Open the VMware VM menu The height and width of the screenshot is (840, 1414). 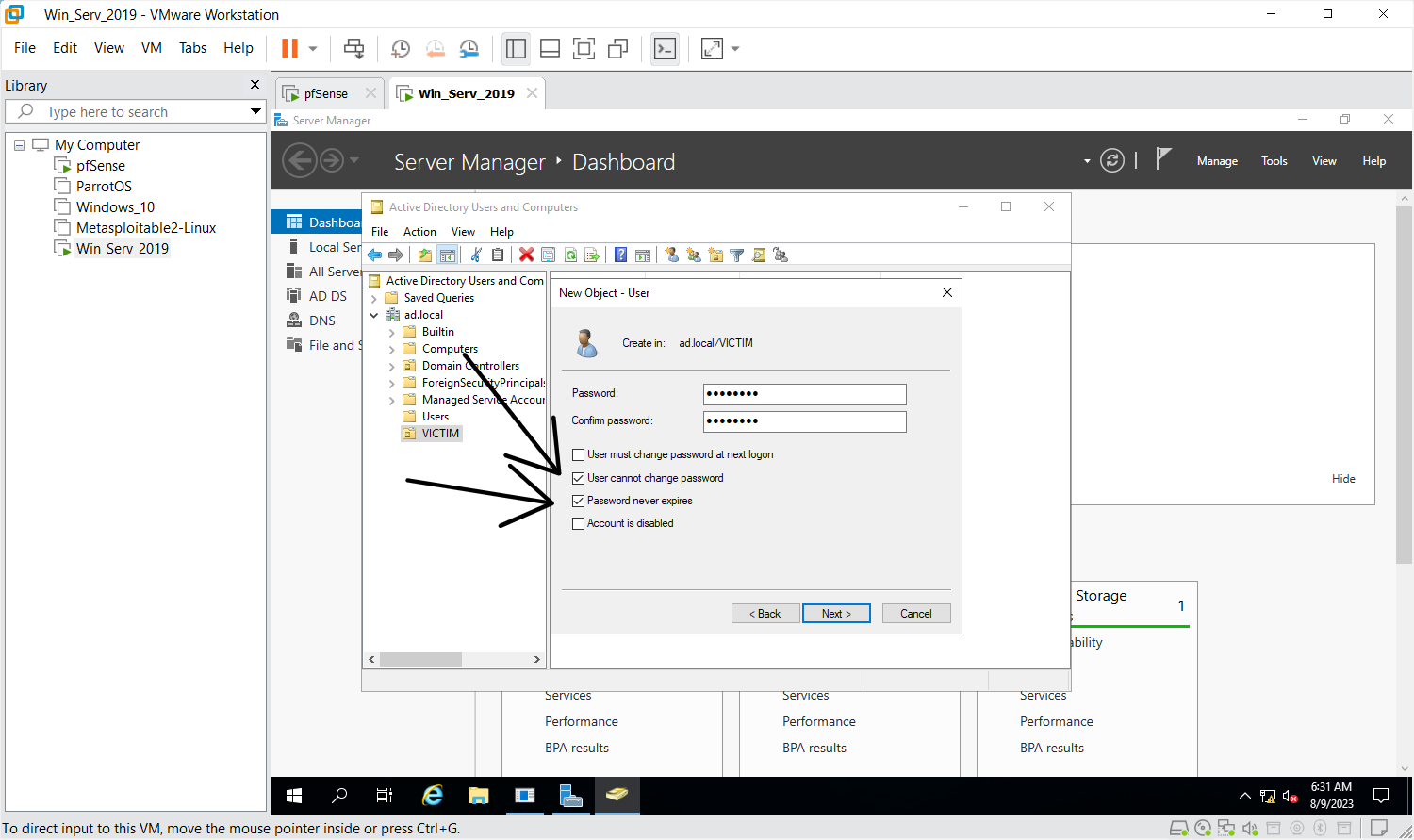pos(152,48)
